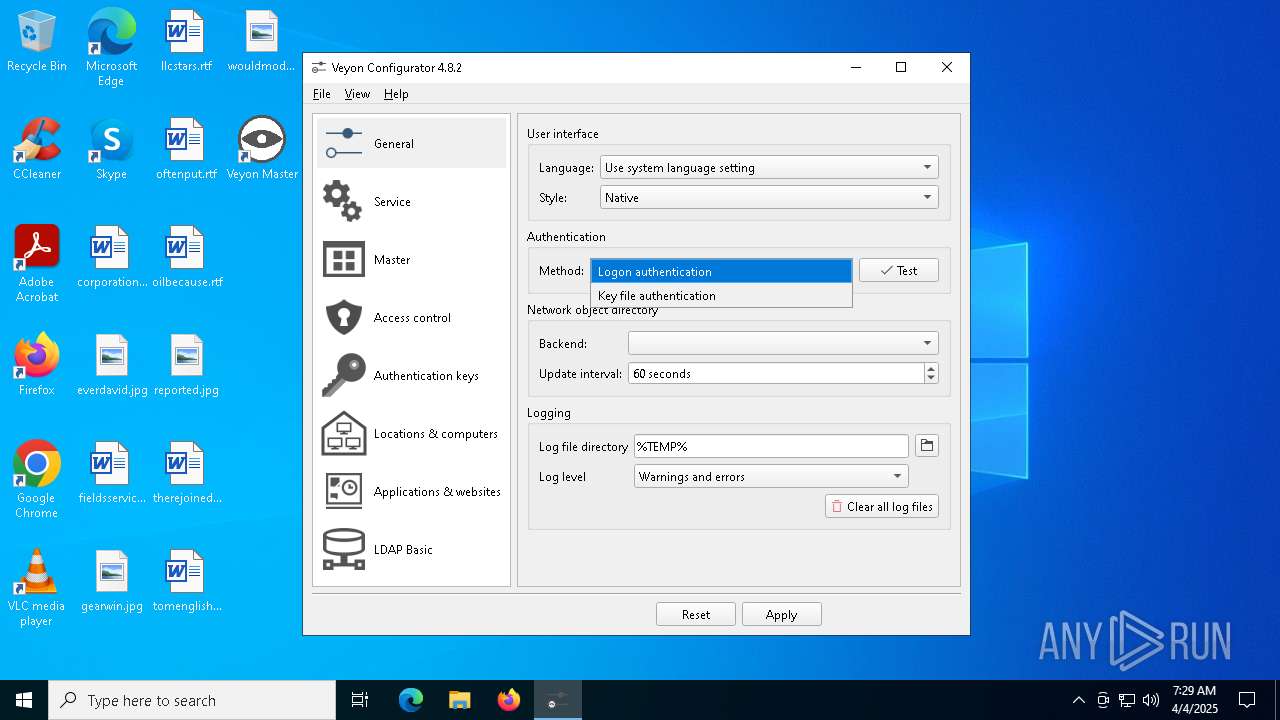Select the llcstars.rtf desktop file

(186, 42)
